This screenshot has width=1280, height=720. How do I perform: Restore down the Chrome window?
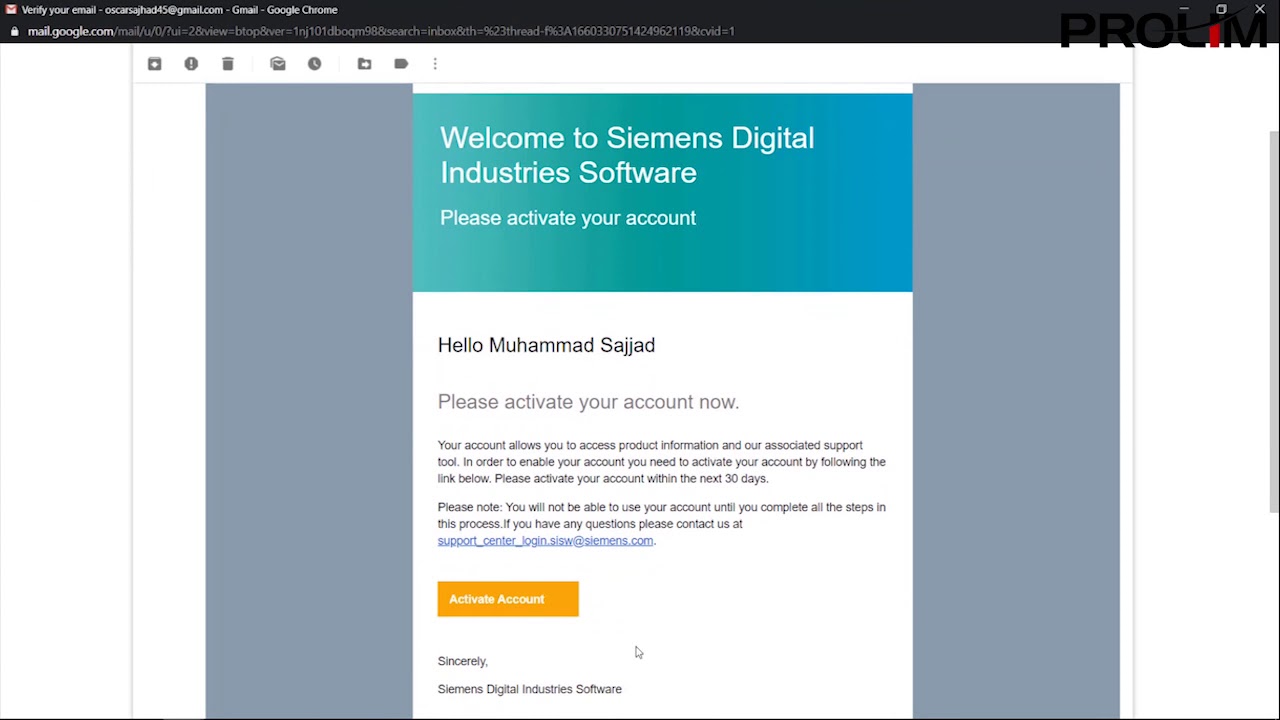click(x=1221, y=10)
